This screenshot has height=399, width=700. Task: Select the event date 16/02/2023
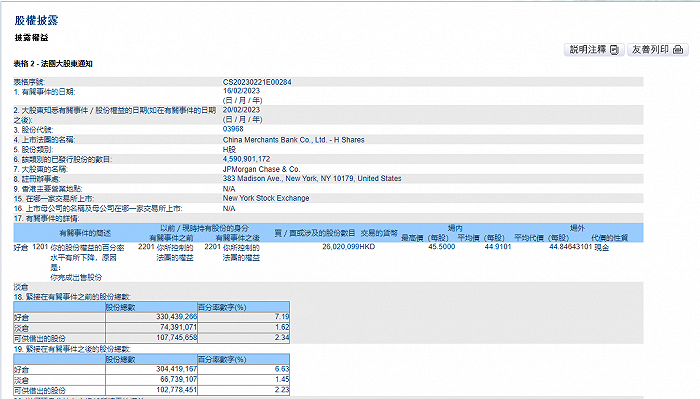tap(241, 91)
